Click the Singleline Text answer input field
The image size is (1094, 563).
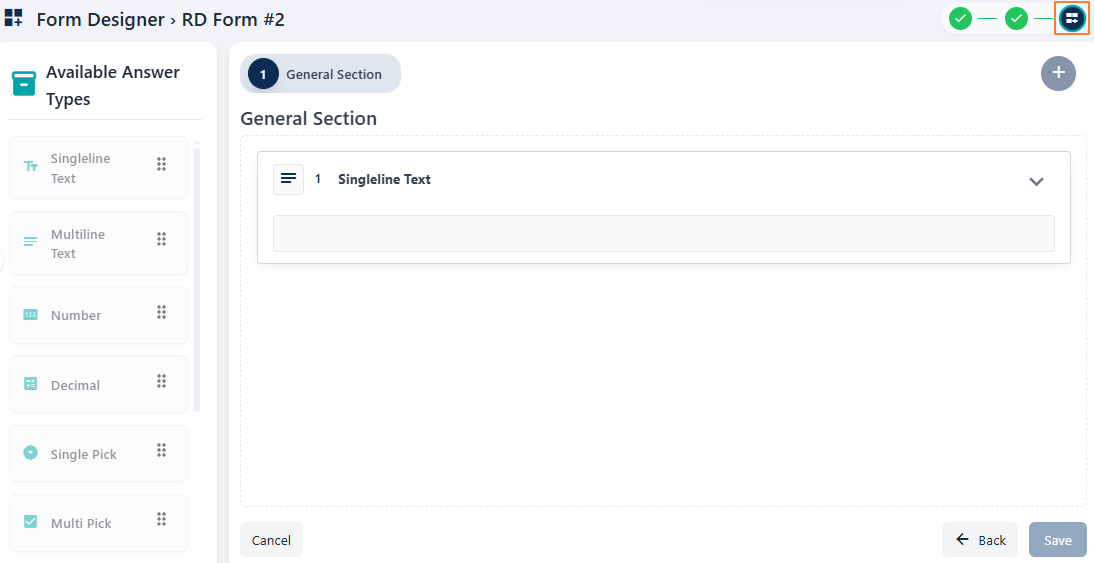pos(663,233)
